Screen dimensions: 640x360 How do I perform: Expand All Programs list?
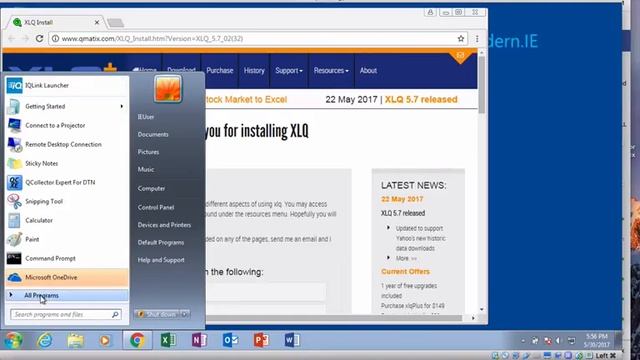[x=67, y=295]
